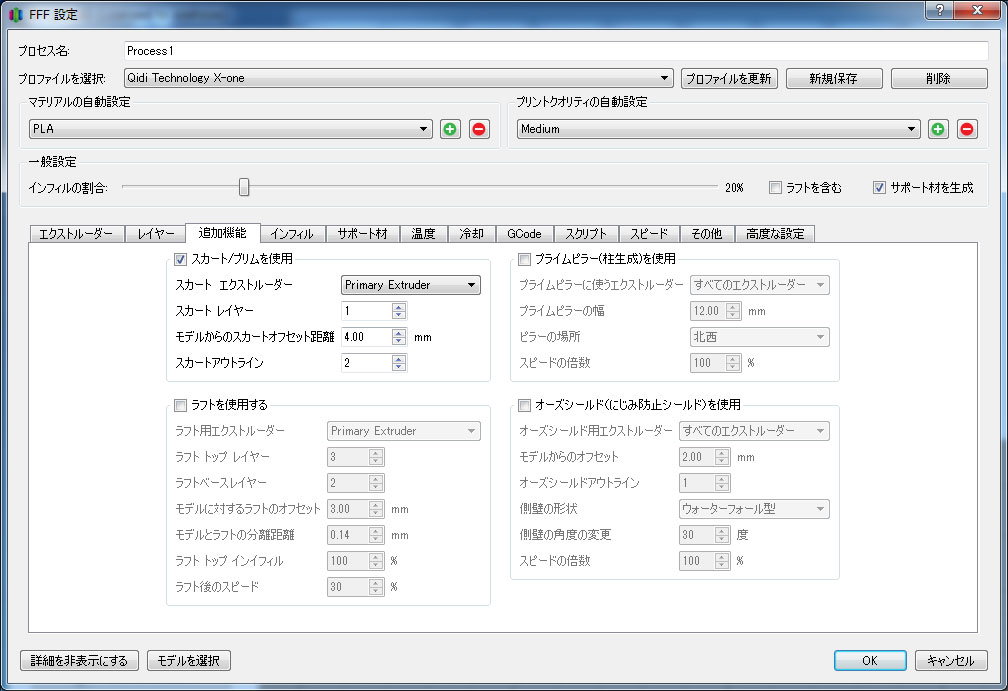This screenshot has height=691, width=1008.
Task: Click the プロファイルを更新 button
Action: tap(729, 79)
